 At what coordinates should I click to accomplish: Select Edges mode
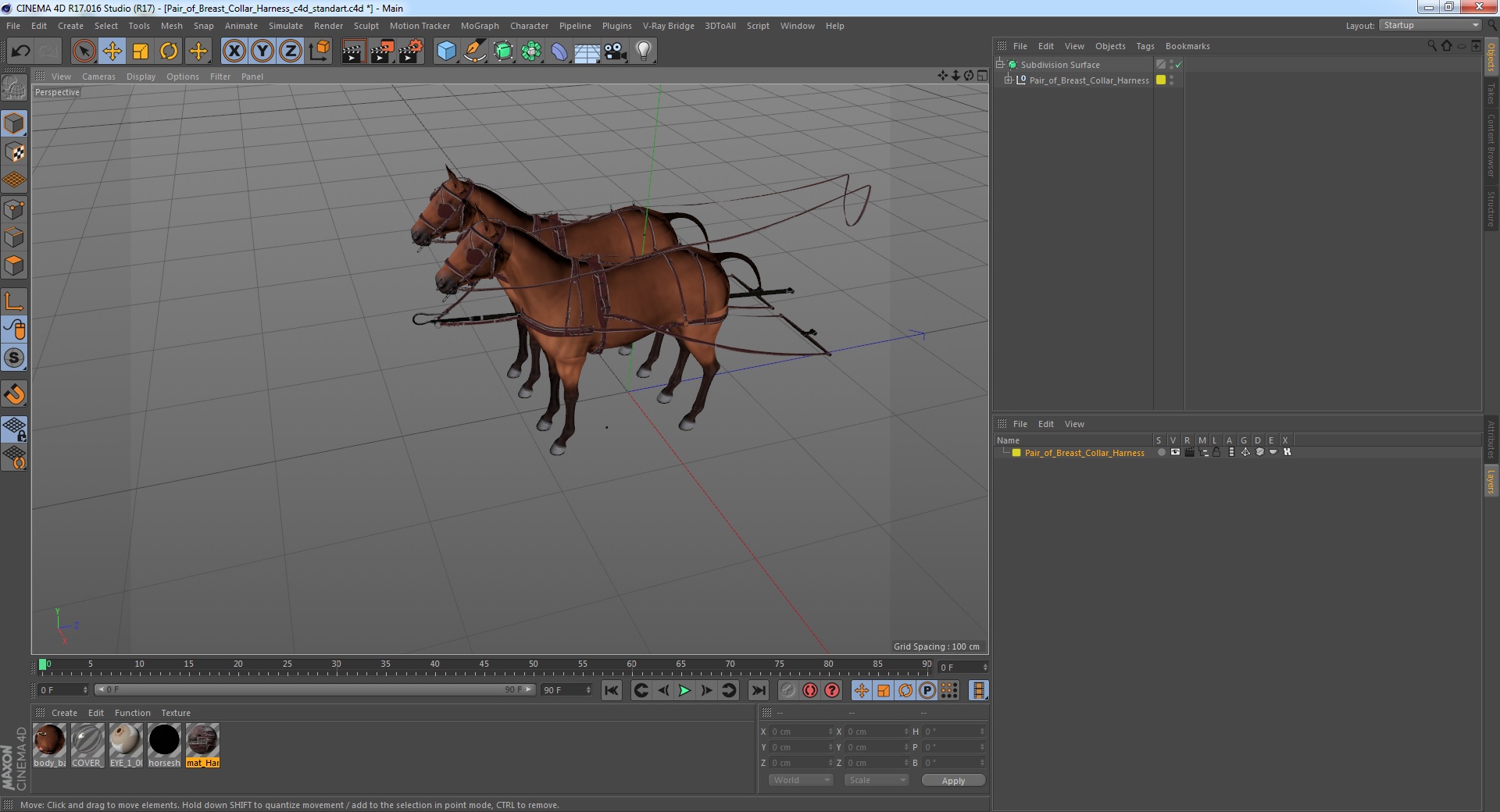click(14, 237)
